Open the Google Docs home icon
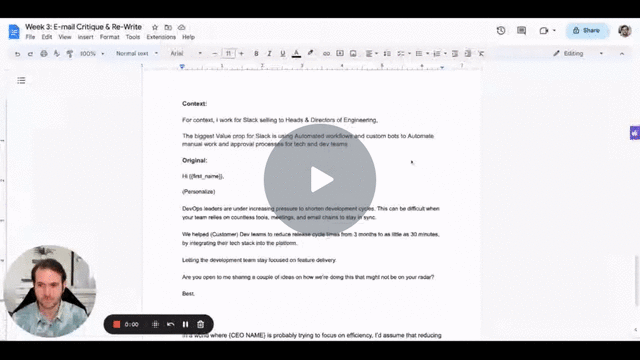Image resolution: width=640 pixels, height=360 pixels. coord(14,32)
